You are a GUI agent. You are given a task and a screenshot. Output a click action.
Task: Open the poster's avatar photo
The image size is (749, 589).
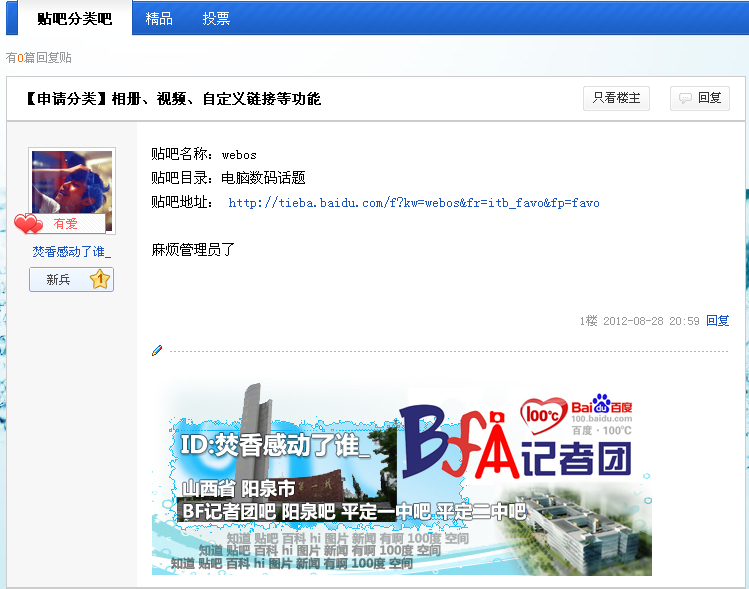pos(72,191)
